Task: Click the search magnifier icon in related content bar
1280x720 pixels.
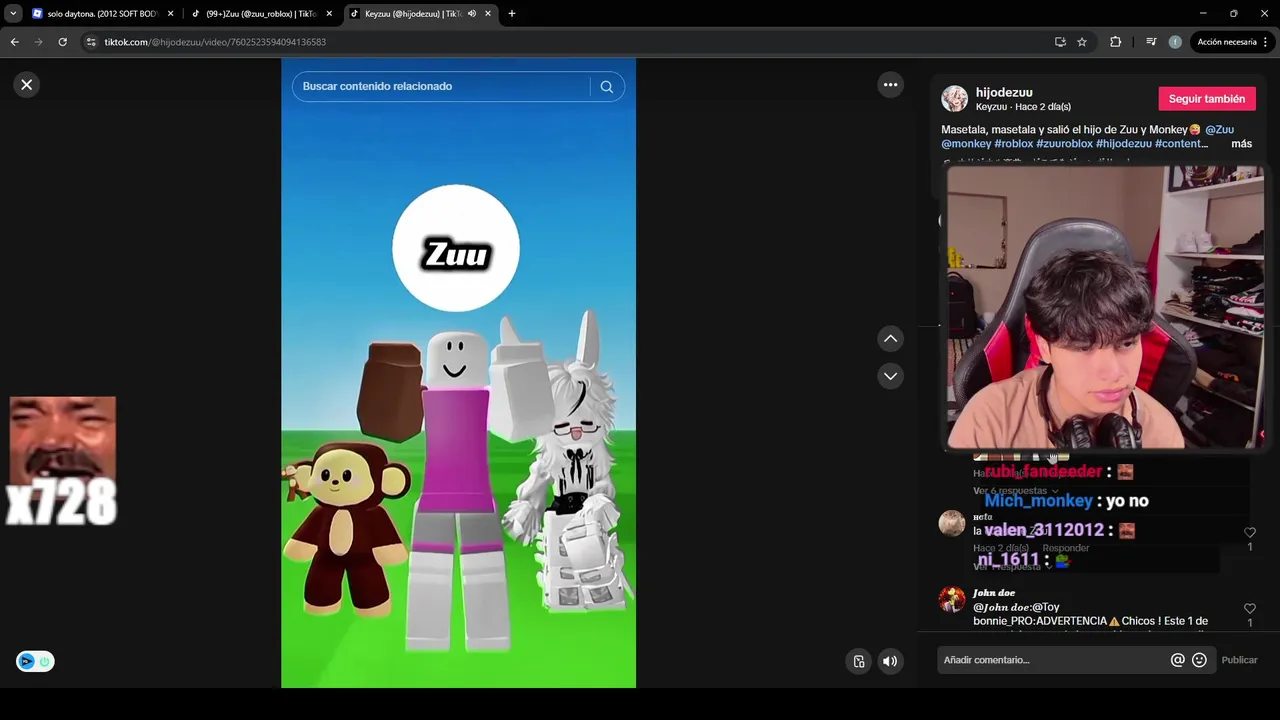Action: click(606, 87)
